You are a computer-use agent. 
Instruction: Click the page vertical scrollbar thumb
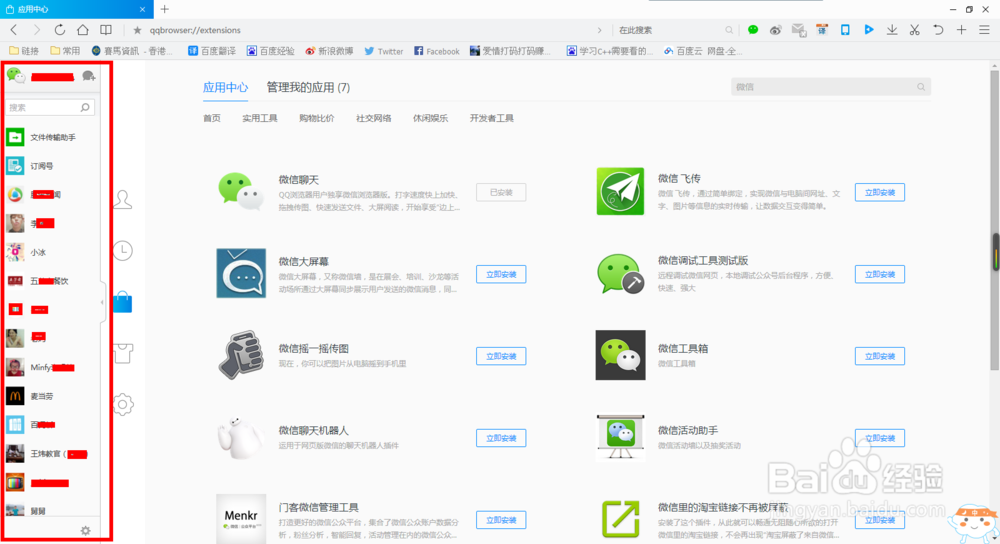pyautogui.click(x=994, y=220)
